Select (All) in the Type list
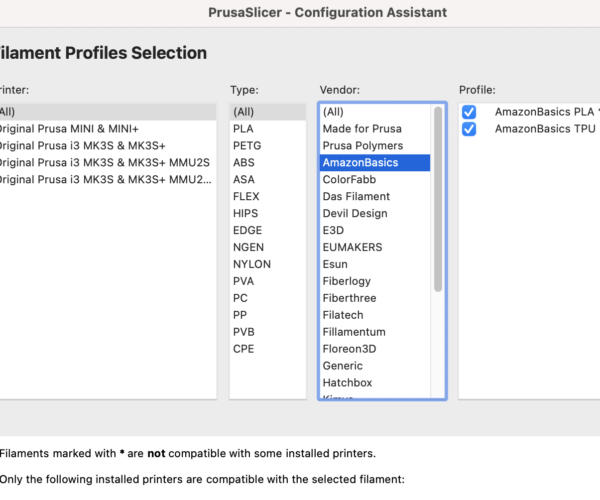This screenshot has width=600, height=500. pos(267,112)
